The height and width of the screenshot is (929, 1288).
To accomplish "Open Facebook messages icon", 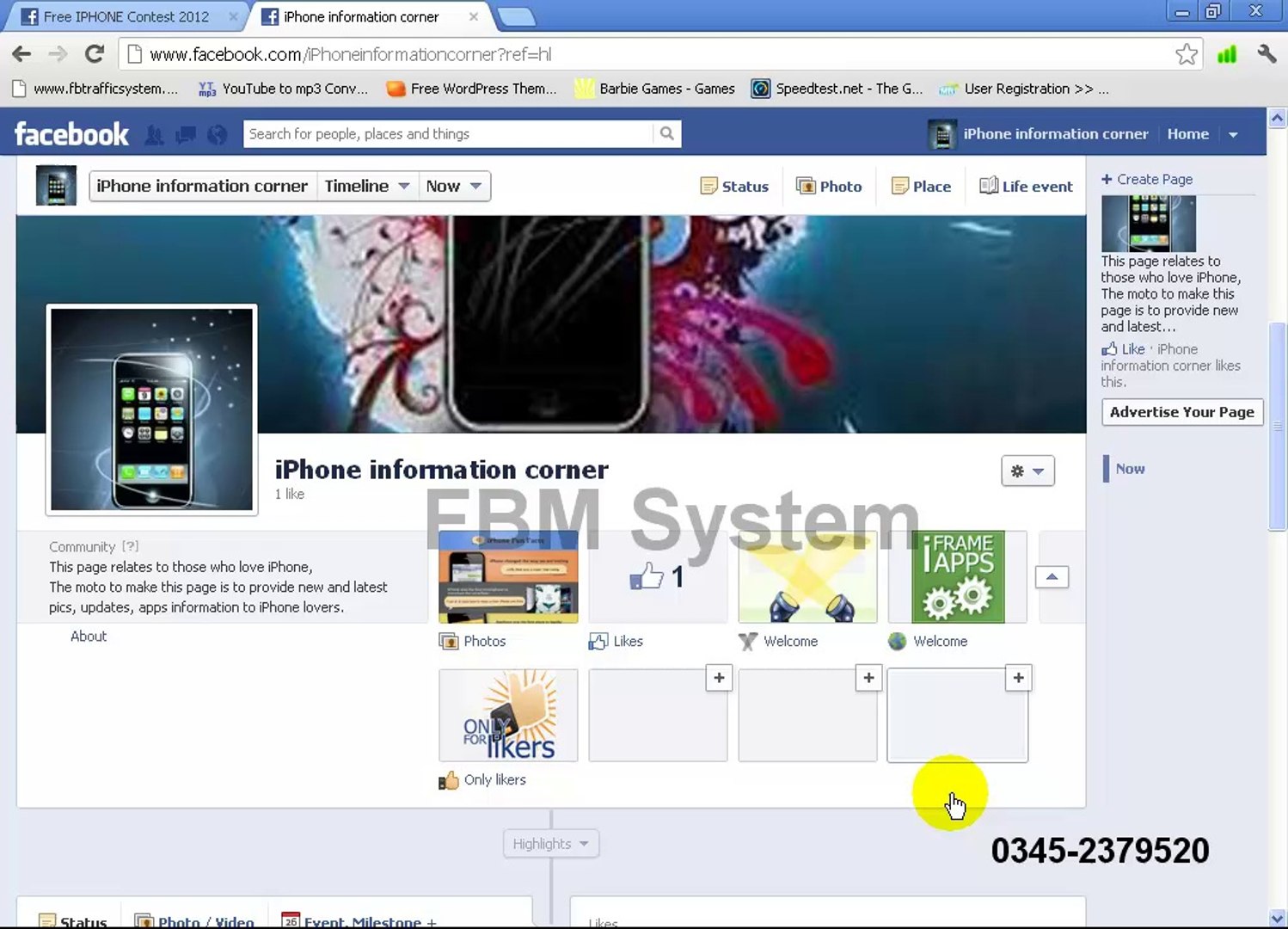I will [186, 134].
